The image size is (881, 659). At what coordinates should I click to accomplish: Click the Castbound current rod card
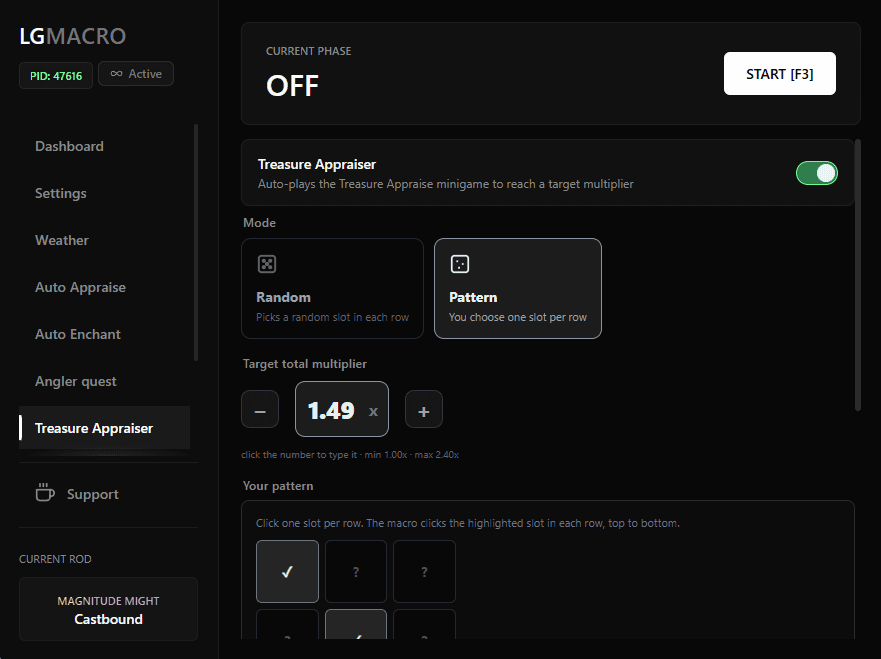click(x=108, y=609)
